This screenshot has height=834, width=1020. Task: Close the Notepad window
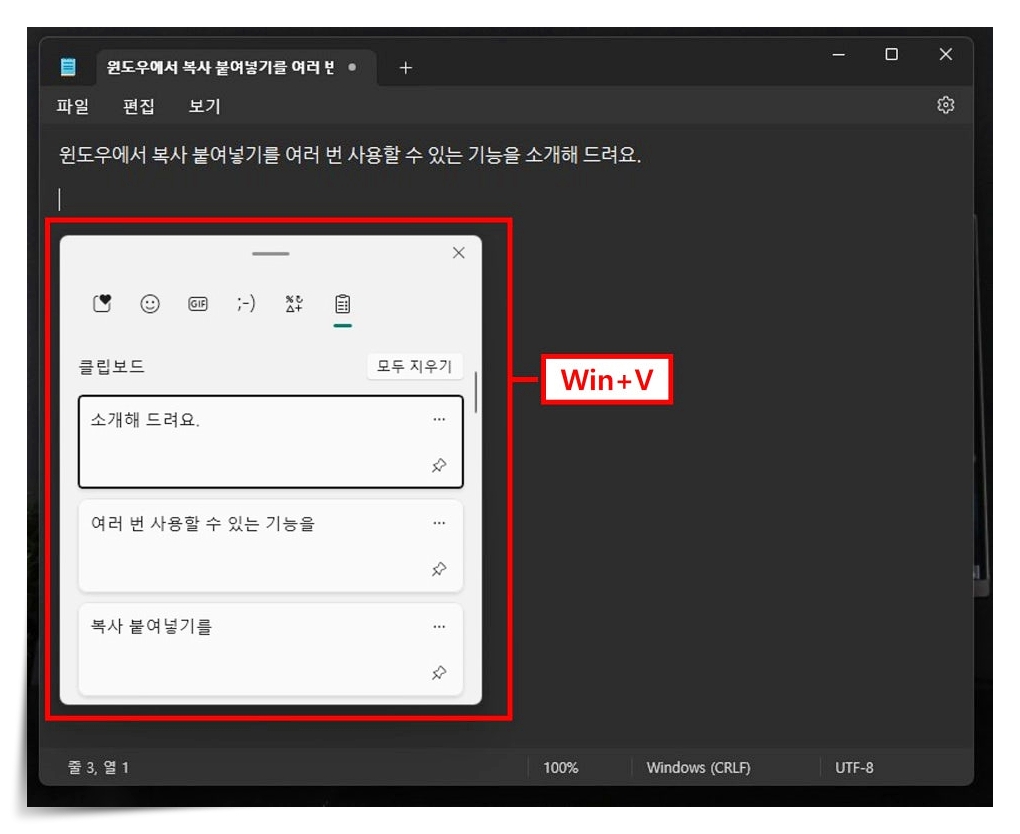pyautogui.click(x=946, y=54)
